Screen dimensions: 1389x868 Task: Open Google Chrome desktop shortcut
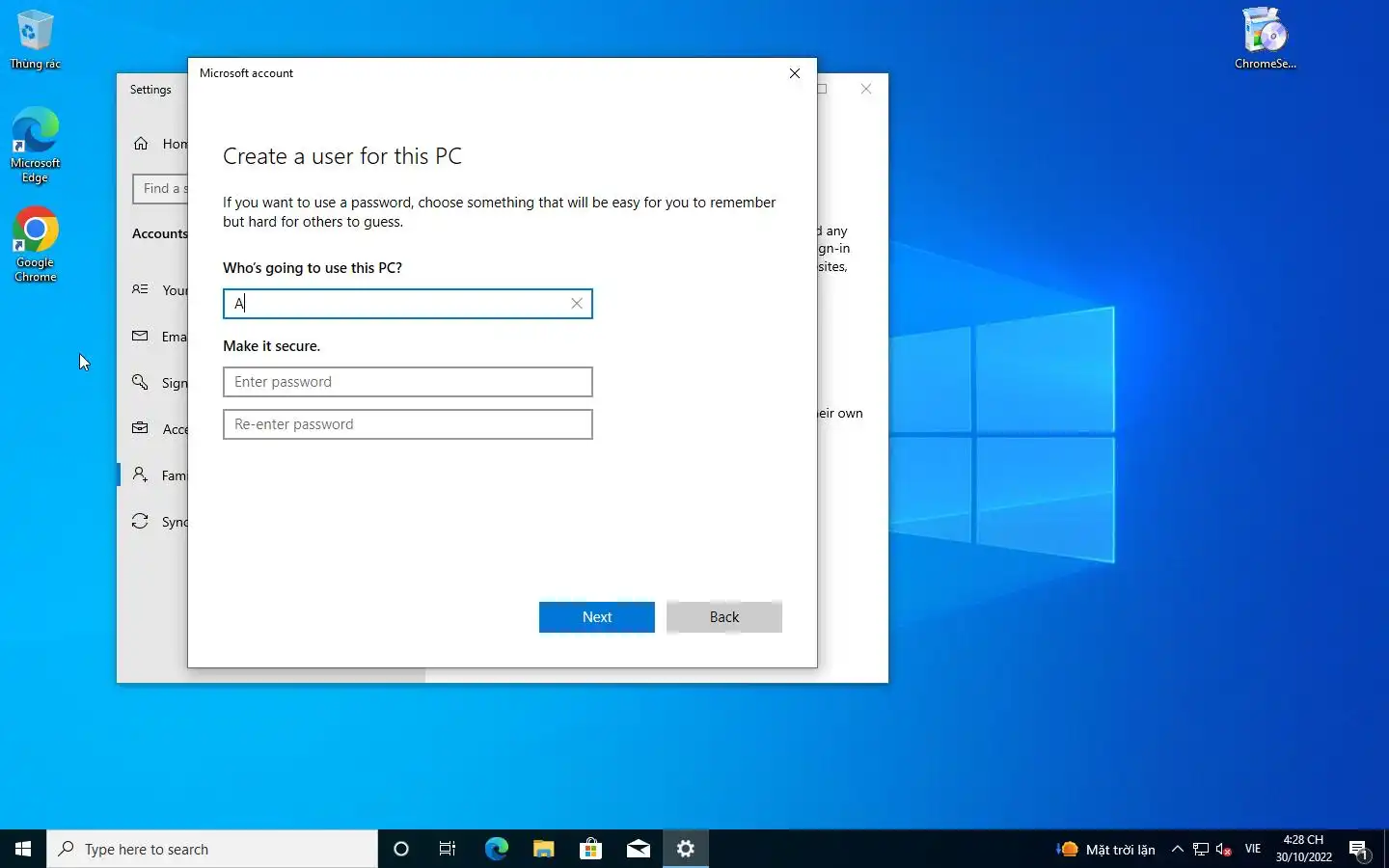(x=35, y=244)
